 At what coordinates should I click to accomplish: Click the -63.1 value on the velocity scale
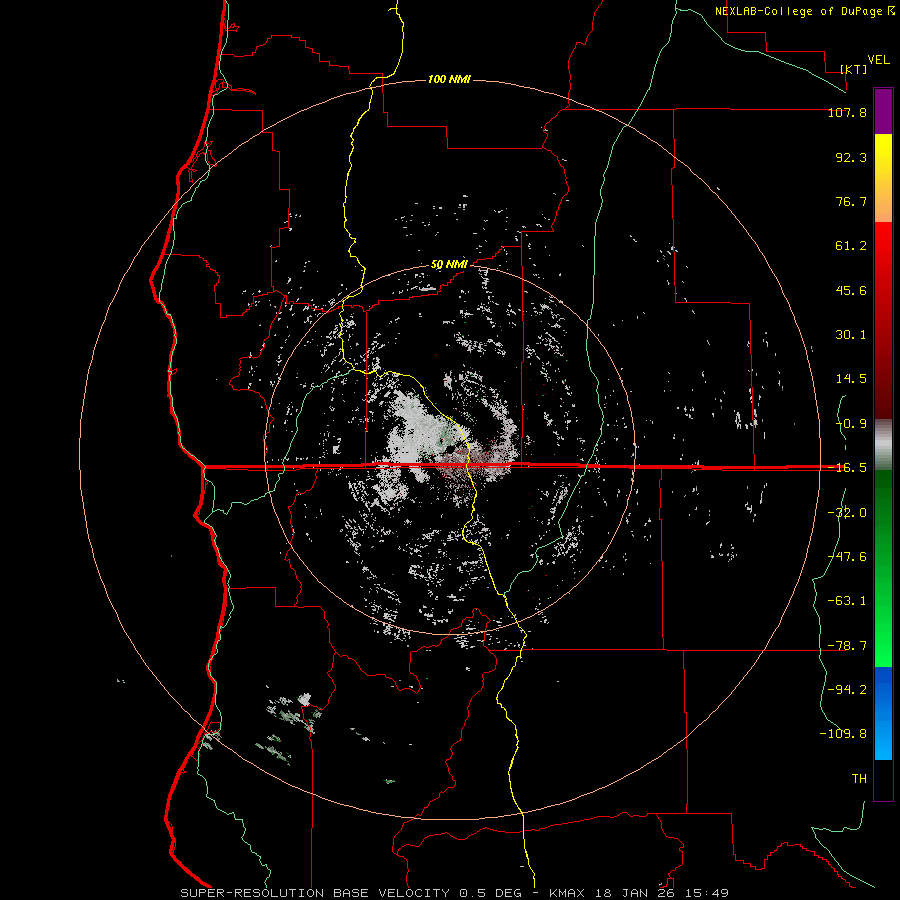click(x=847, y=601)
